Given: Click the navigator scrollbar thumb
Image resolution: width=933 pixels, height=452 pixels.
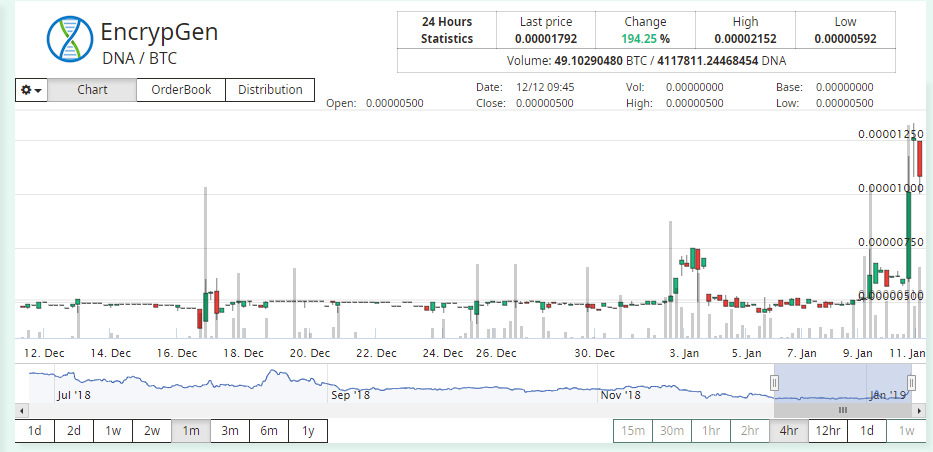Looking at the screenshot, I should pos(842,410).
